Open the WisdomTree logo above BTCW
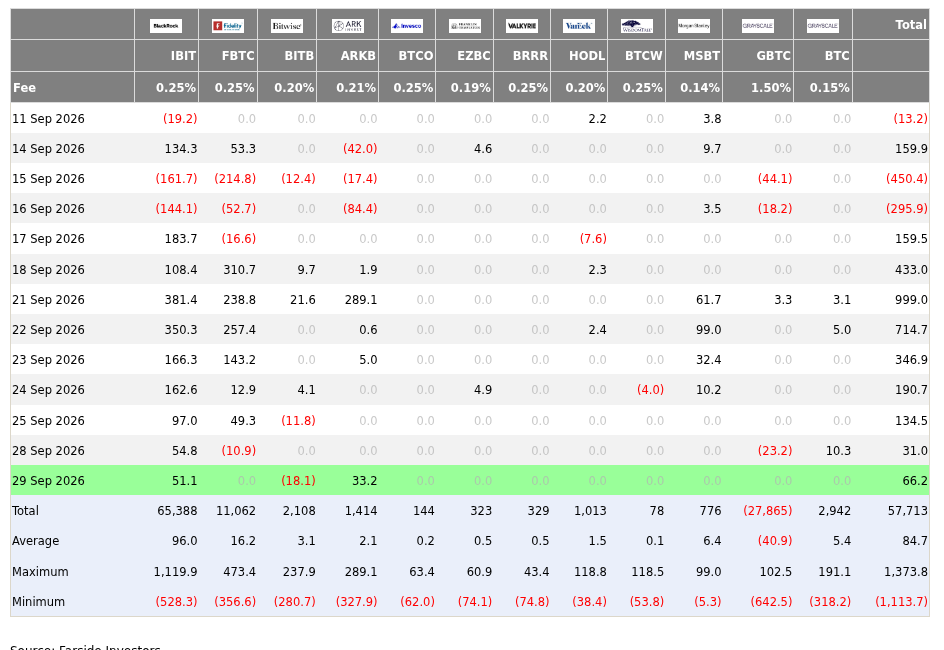Image resolution: width=944 pixels, height=650 pixels. tap(636, 26)
